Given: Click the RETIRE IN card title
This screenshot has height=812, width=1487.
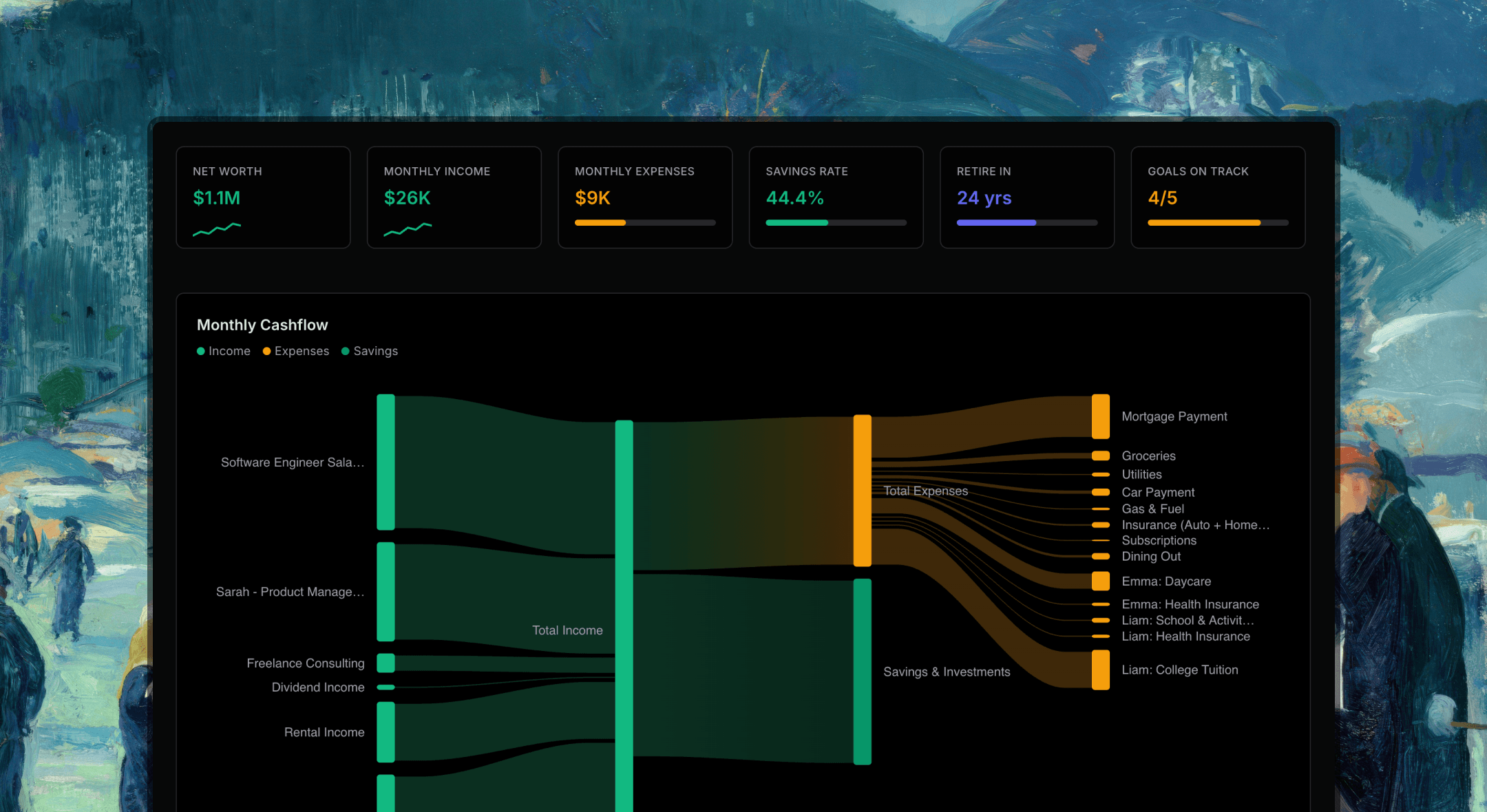Looking at the screenshot, I should (x=984, y=171).
